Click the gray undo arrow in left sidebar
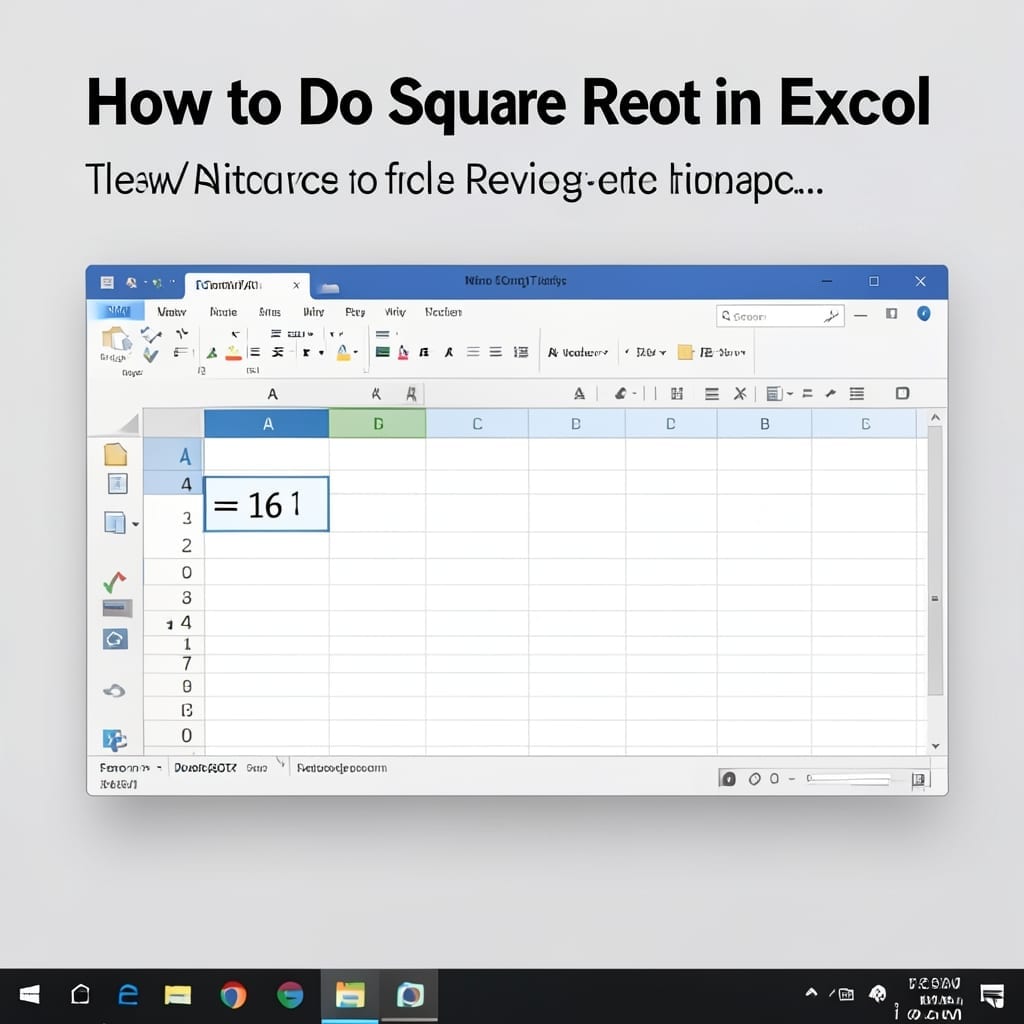Screen dimensions: 1024x1024 pos(114,690)
